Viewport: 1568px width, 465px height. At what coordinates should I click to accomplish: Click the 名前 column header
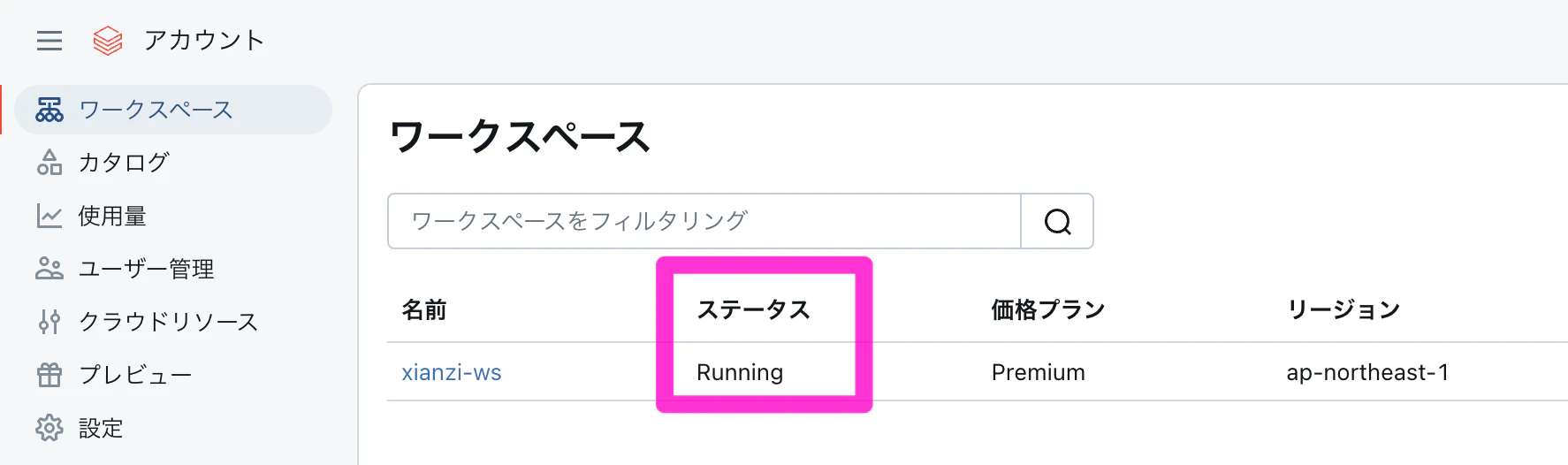[424, 309]
